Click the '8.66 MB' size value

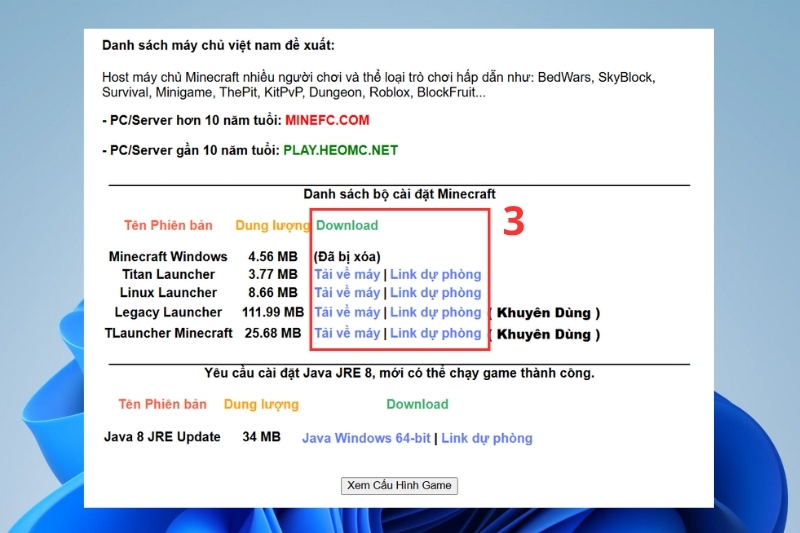(273, 293)
